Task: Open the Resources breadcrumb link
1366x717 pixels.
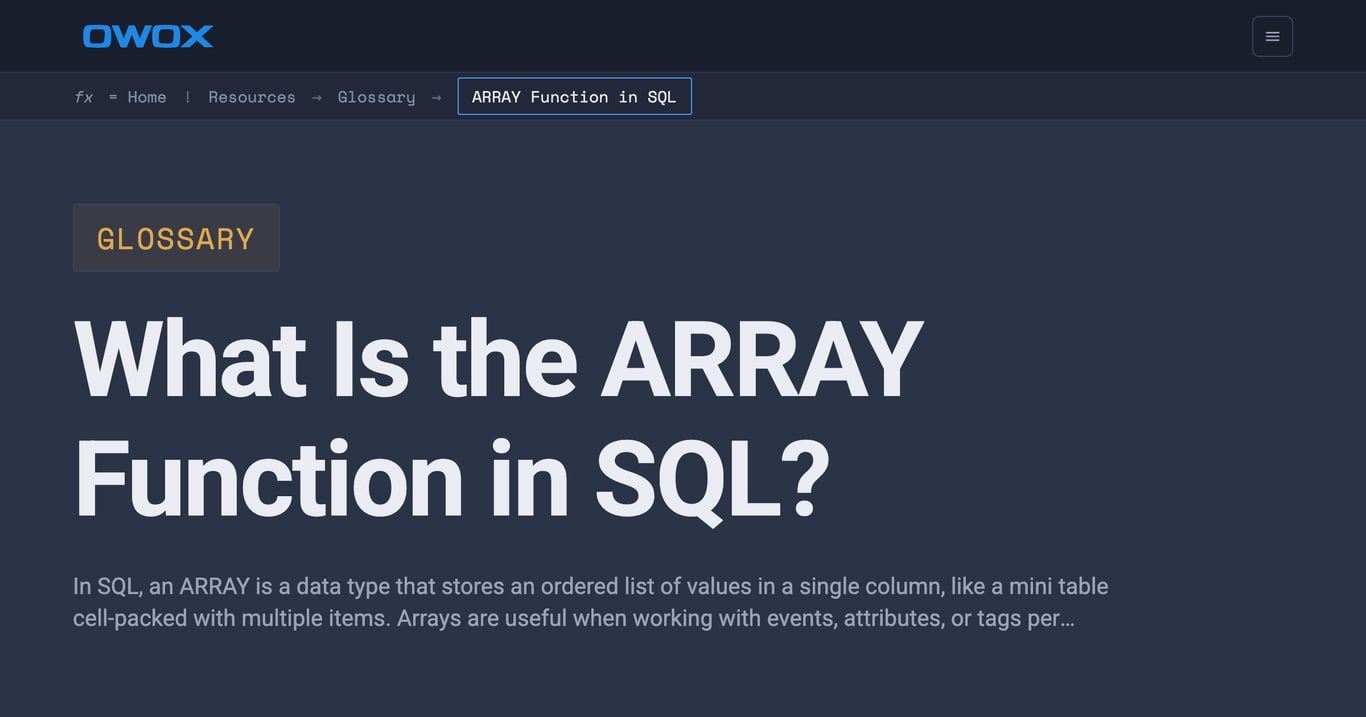Action: (x=252, y=97)
